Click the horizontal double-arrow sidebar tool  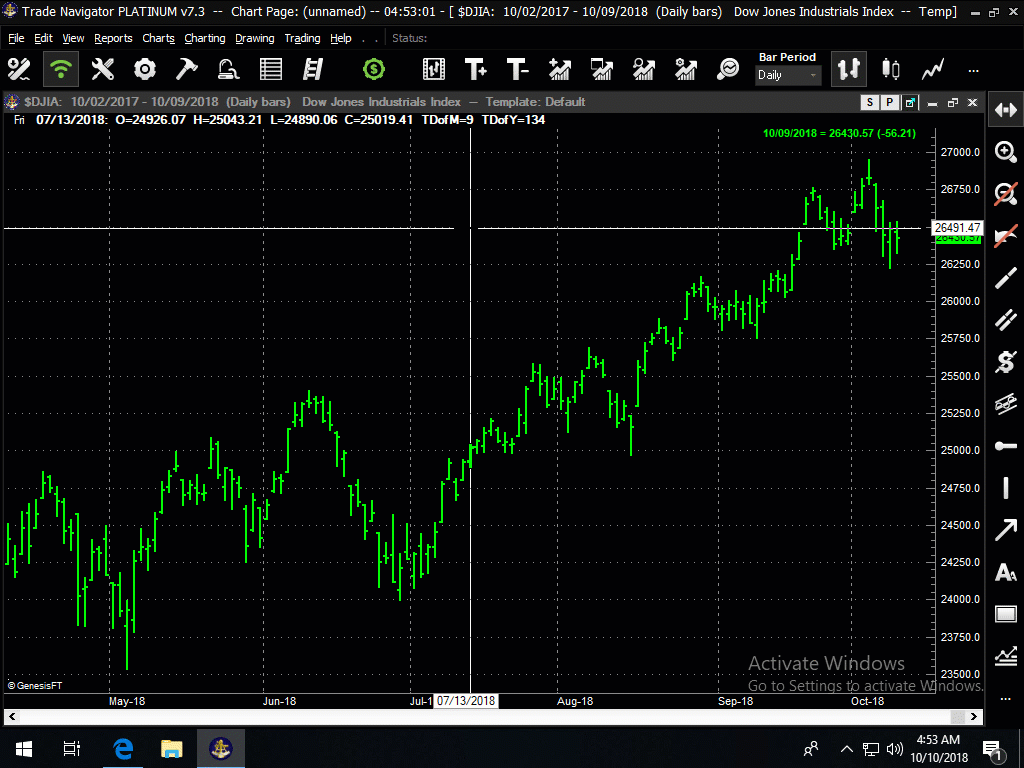pos(1006,110)
